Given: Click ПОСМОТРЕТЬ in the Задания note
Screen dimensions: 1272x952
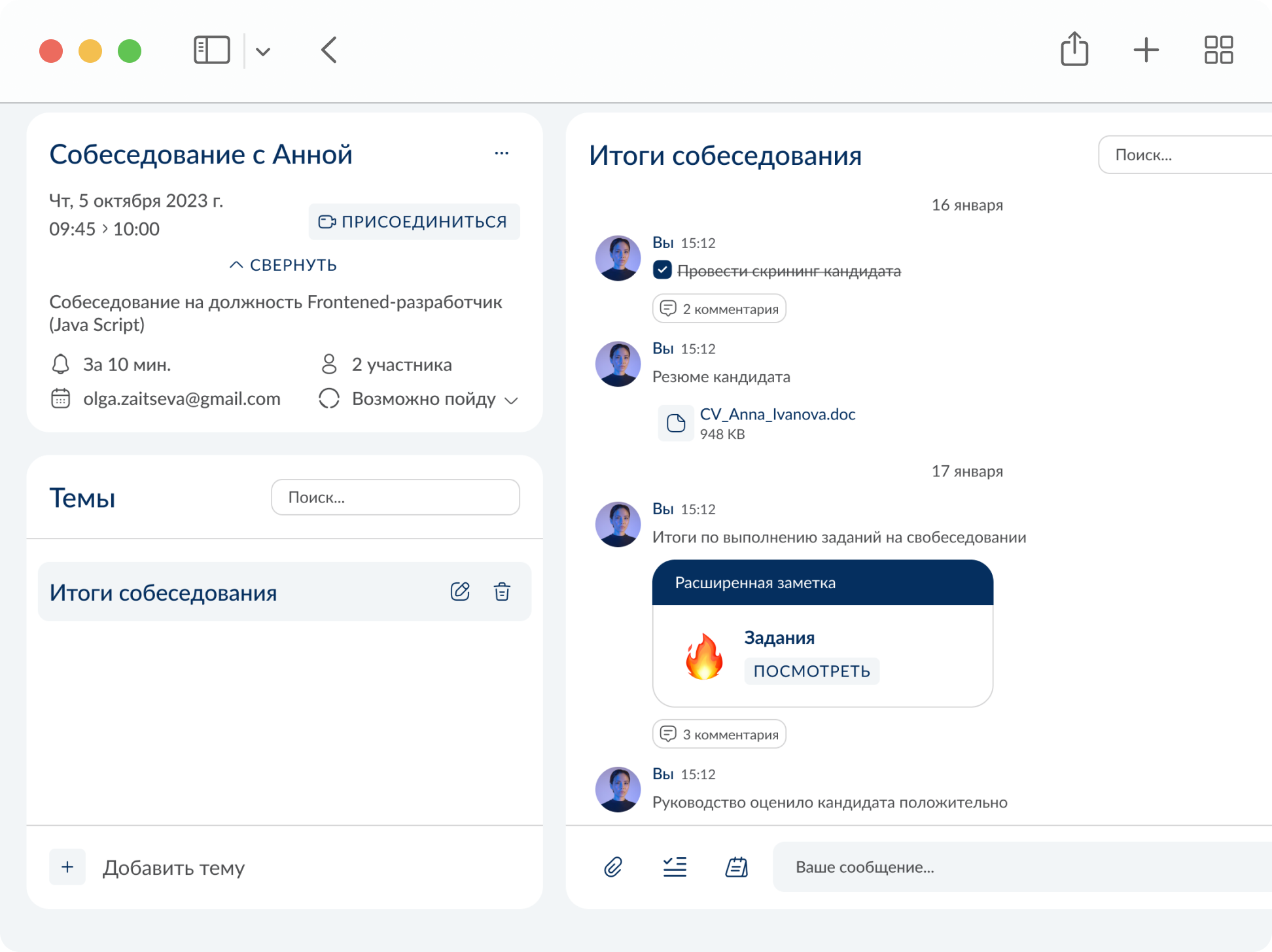Looking at the screenshot, I should pyautogui.click(x=811, y=671).
